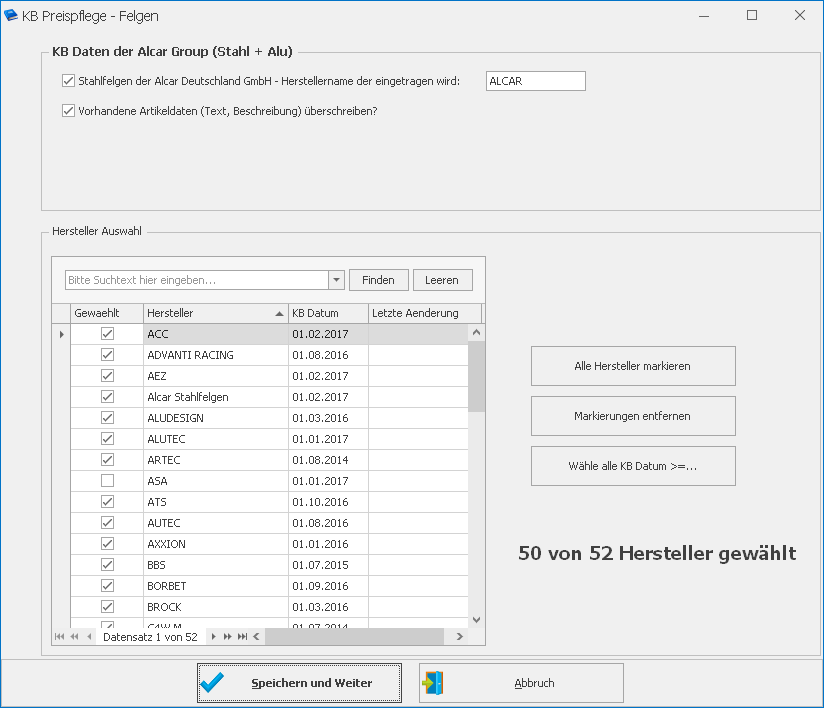This screenshot has height=708, width=824.
Task: Go to first record navigator icon
Action: click(x=59, y=637)
